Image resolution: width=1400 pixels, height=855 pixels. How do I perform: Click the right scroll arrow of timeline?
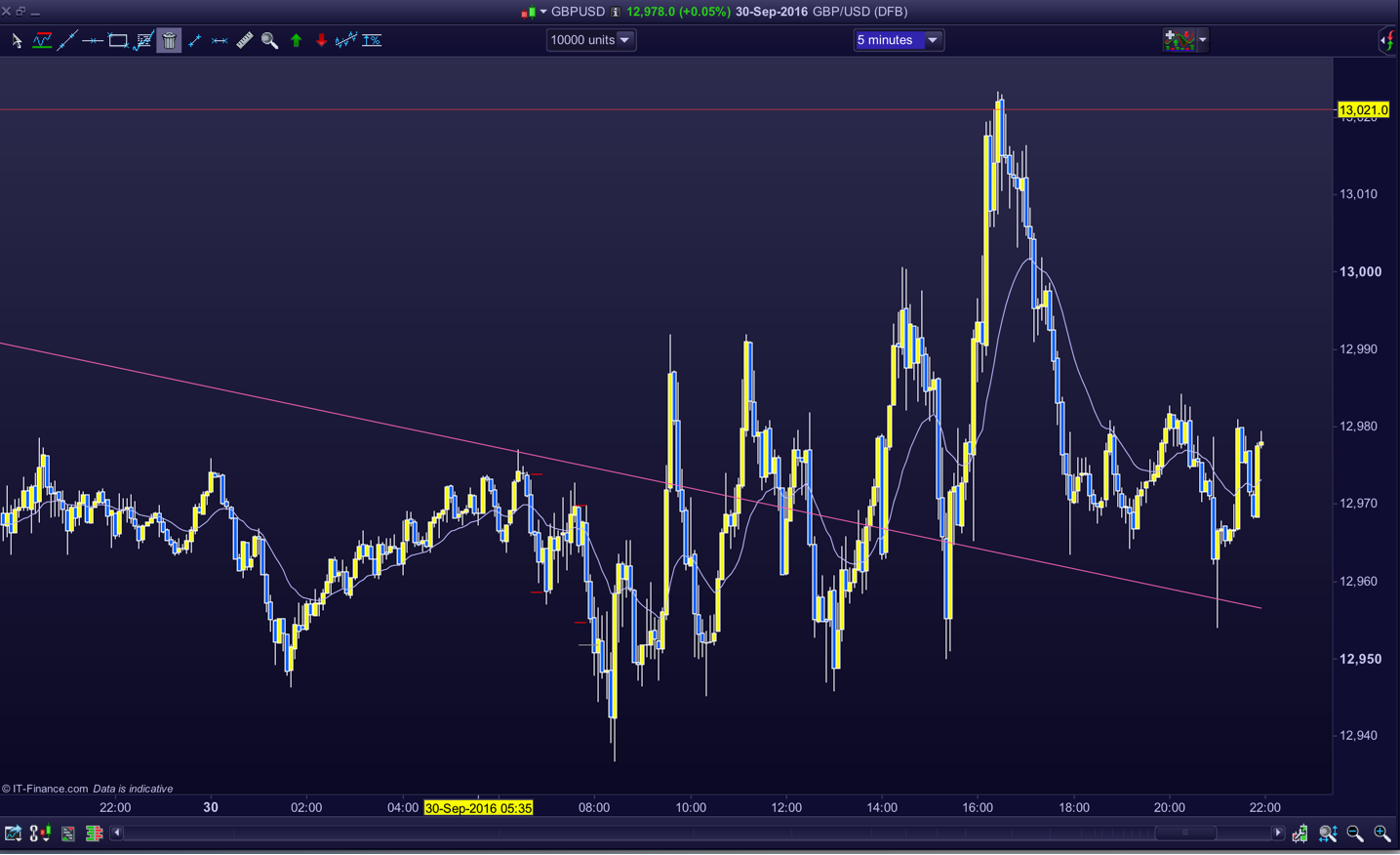[x=1278, y=833]
